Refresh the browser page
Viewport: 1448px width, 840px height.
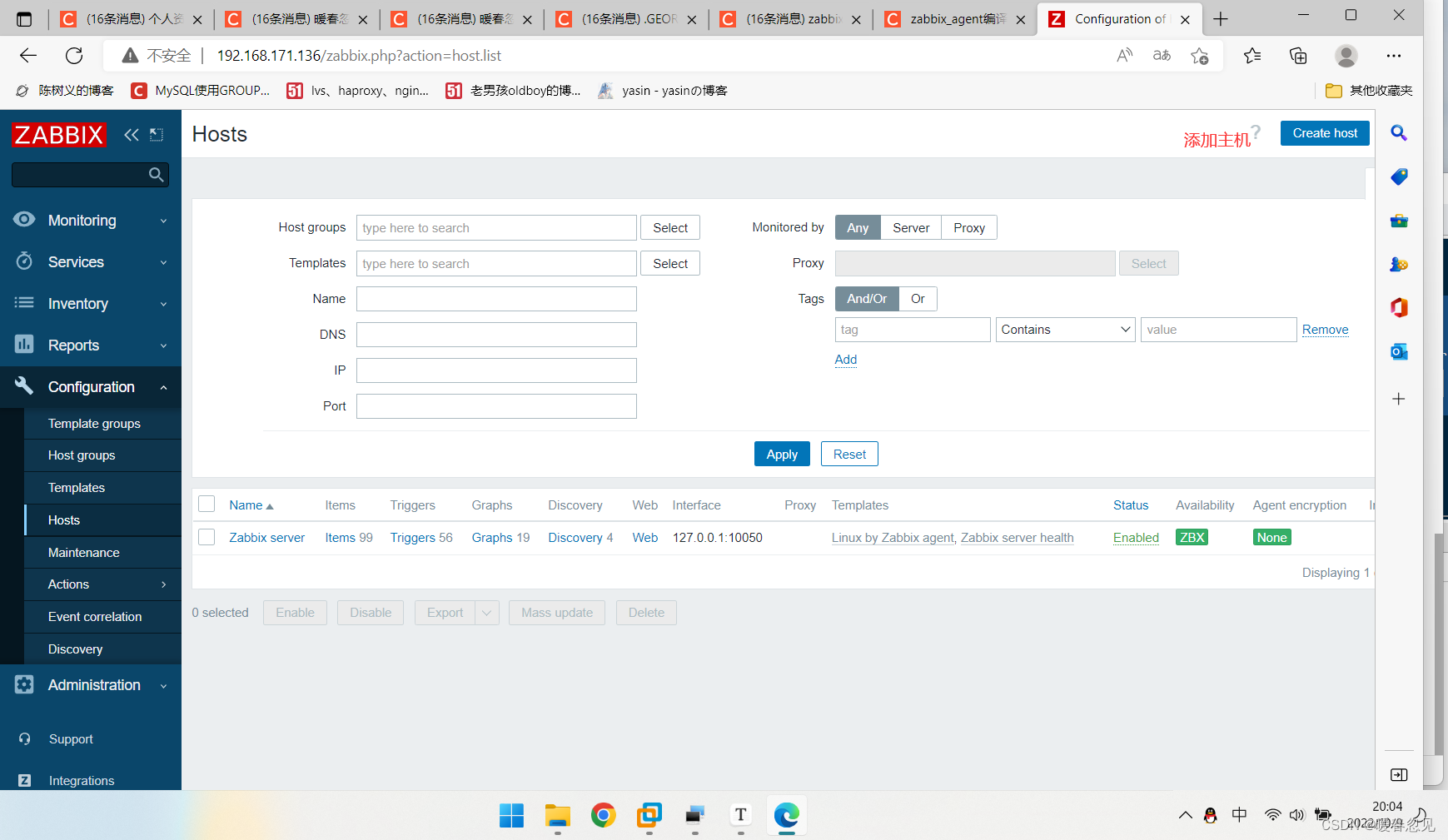pyautogui.click(x=74, y=56)
